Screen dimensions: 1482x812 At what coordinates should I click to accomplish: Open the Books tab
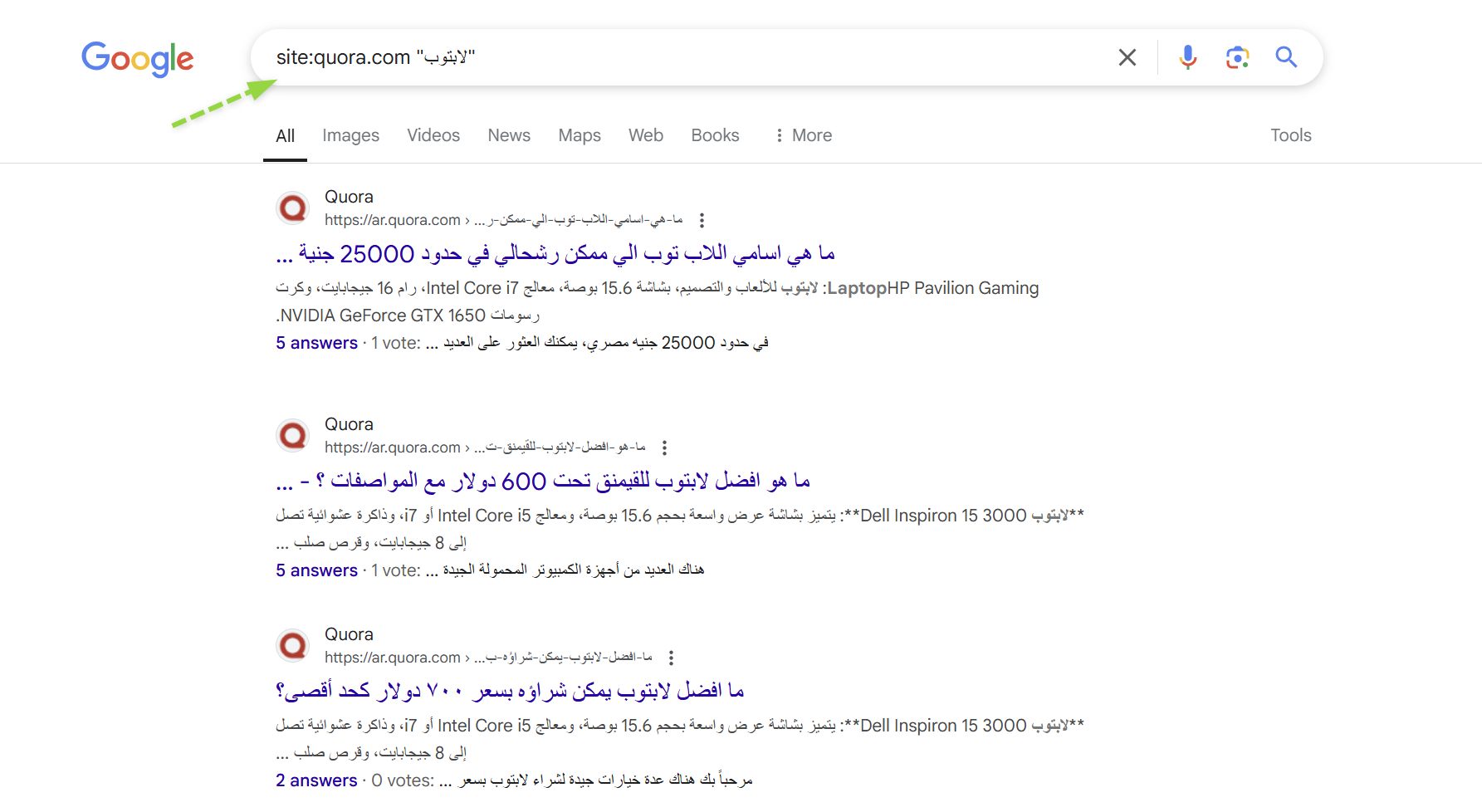point(714,135)
